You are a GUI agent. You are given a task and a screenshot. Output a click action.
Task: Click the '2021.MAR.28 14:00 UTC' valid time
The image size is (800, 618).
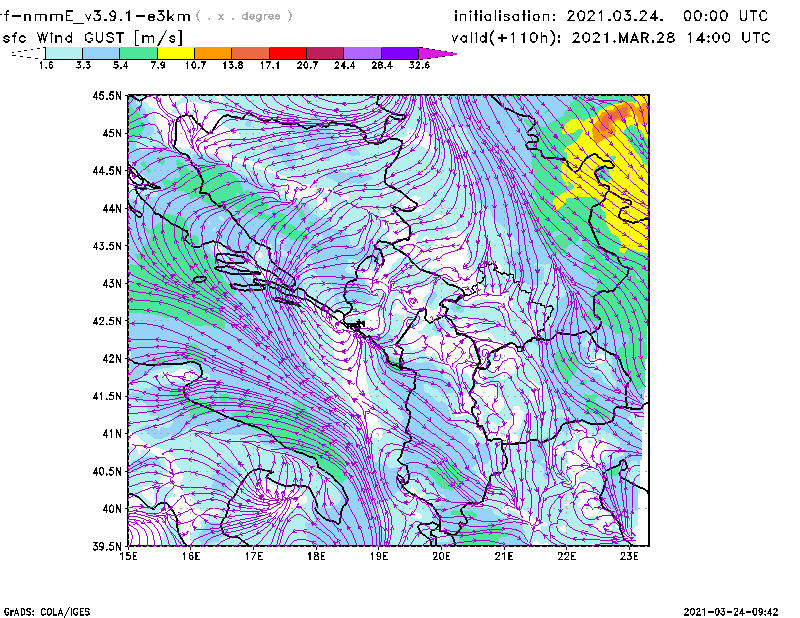[x=671, y=38]
